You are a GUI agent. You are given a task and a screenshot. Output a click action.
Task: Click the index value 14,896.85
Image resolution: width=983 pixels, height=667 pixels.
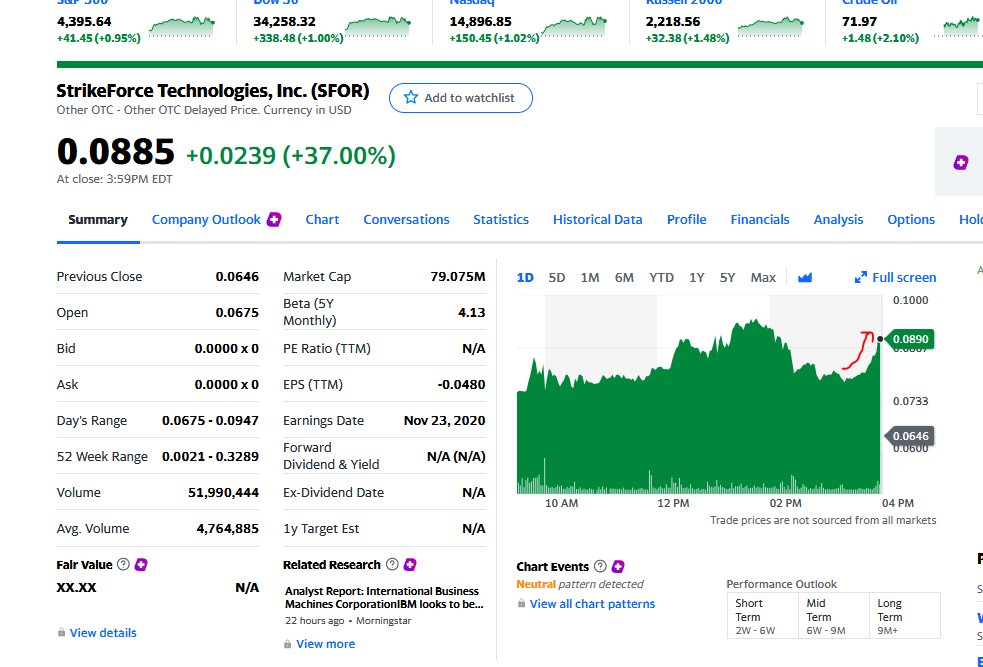click(480, 21)
